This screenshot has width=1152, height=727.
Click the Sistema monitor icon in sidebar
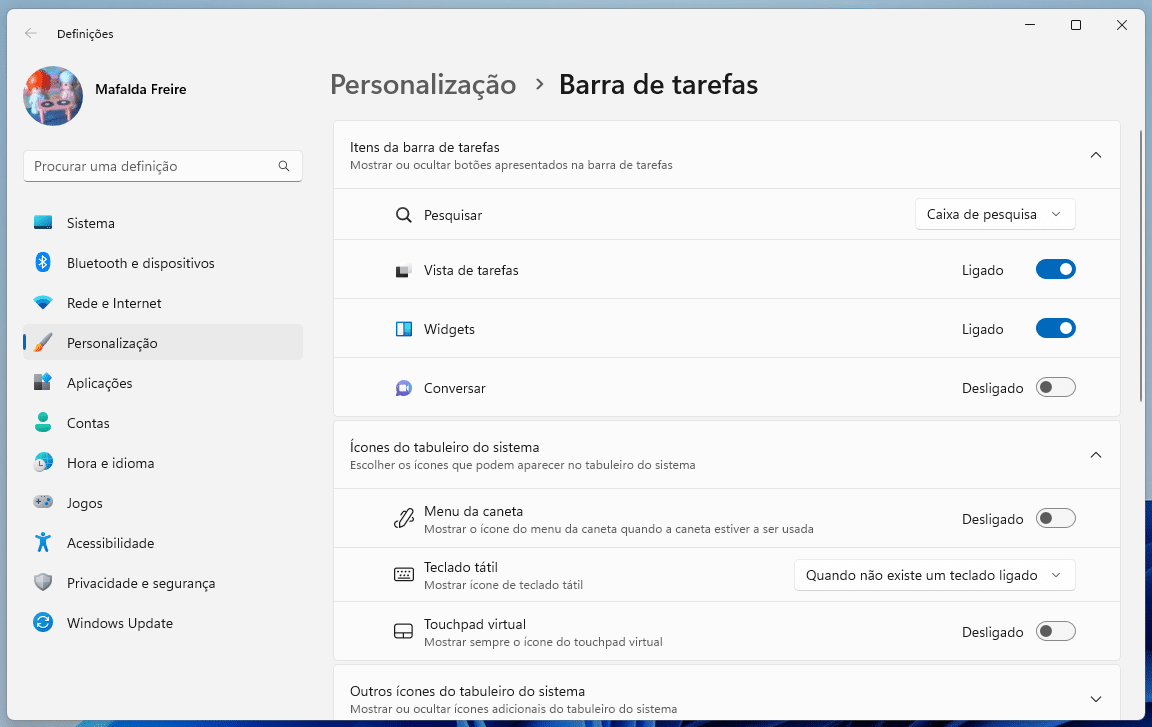[42, 223]
